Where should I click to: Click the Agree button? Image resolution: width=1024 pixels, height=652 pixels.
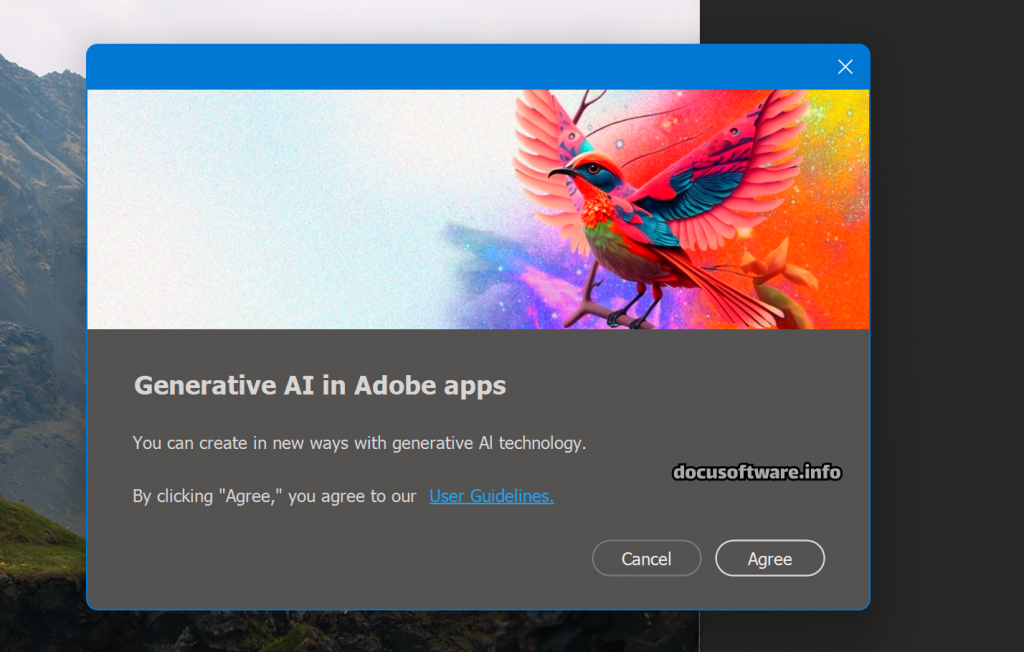[x=769, y=559]
